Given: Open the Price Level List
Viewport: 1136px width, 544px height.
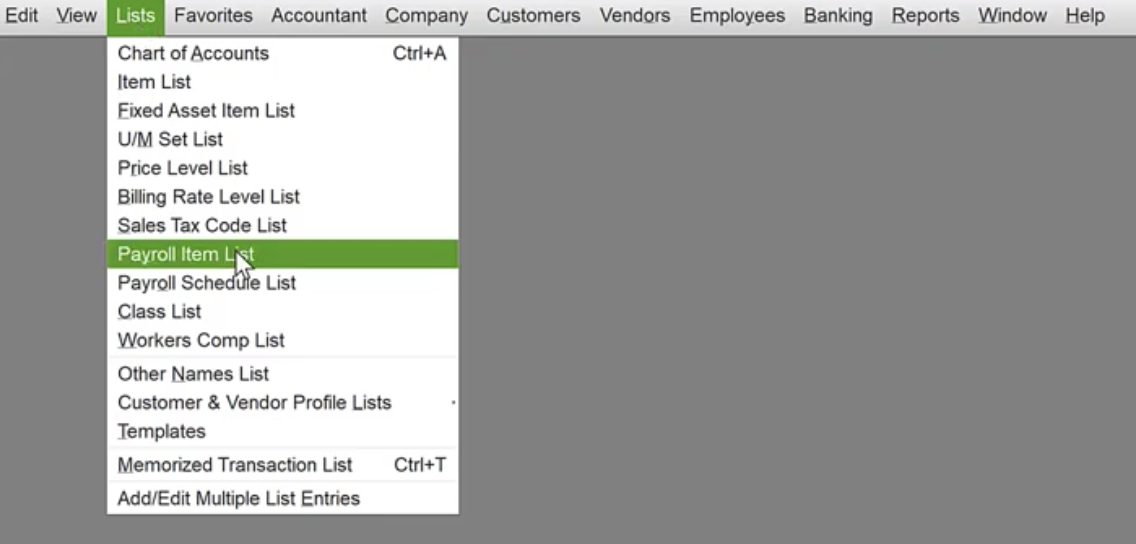Looking at the screenshot, I should [x=183, y=168].
